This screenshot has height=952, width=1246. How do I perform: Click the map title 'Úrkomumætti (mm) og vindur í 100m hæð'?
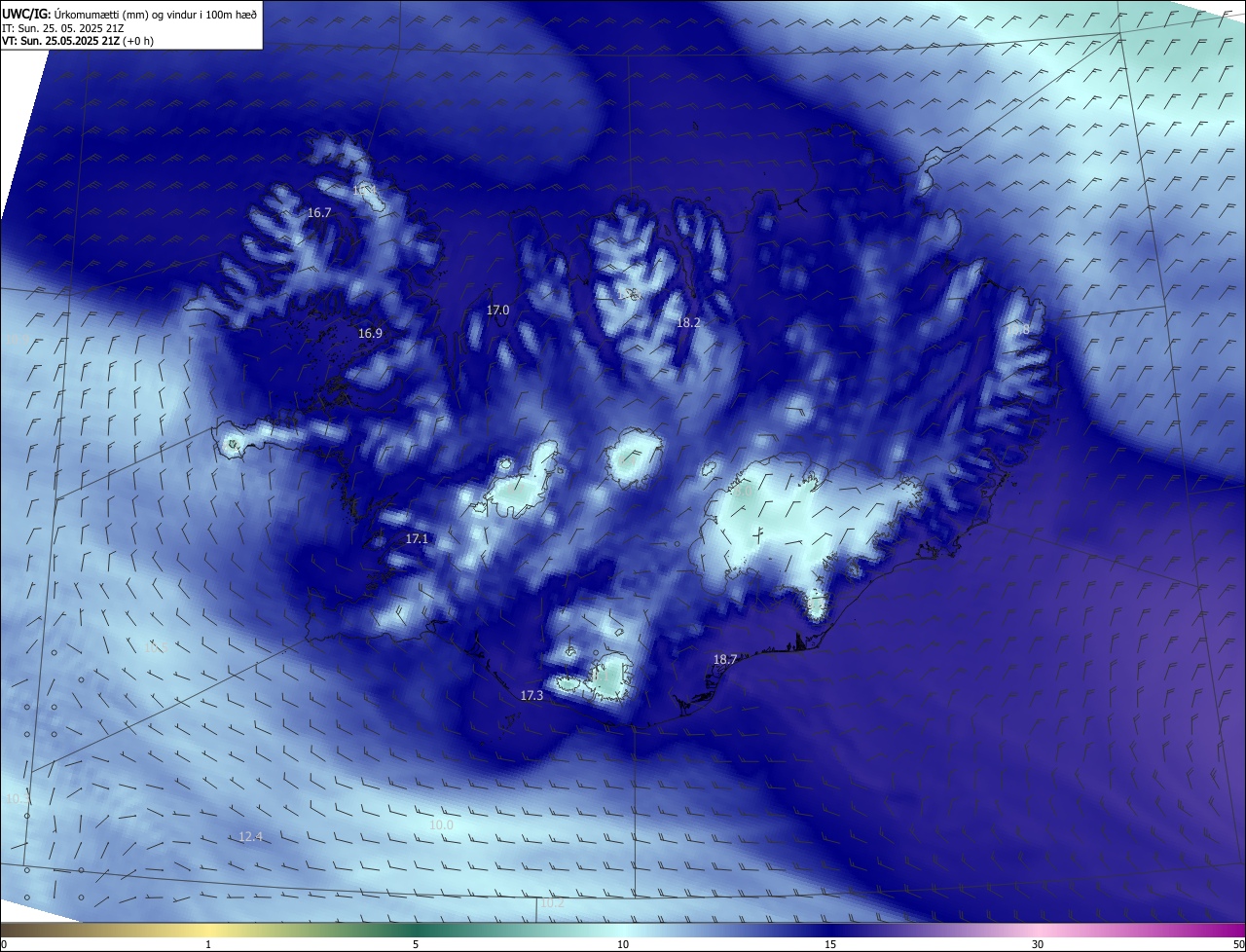pos(156,14)
